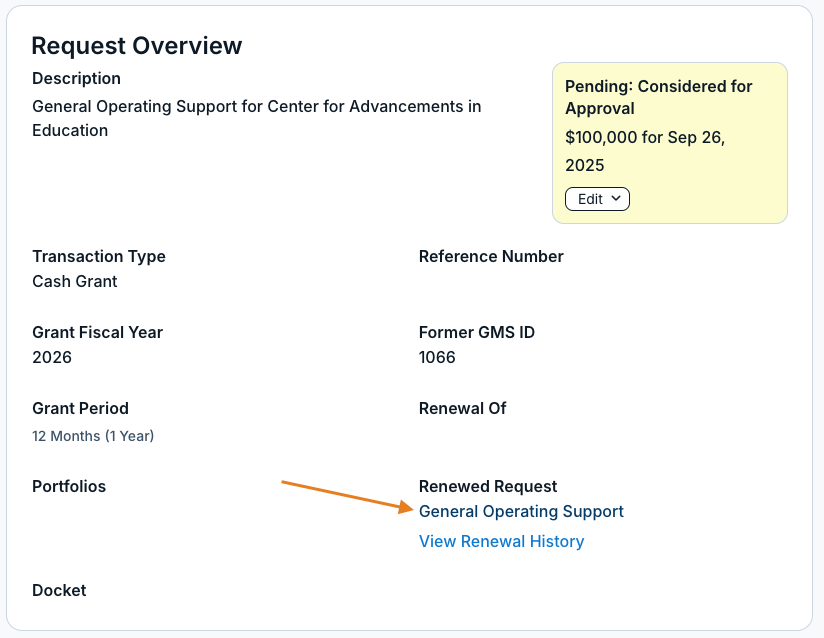This screenshot has width=824, height=638.
Task: Click the Portfolios field label
Action: (69, 486)
